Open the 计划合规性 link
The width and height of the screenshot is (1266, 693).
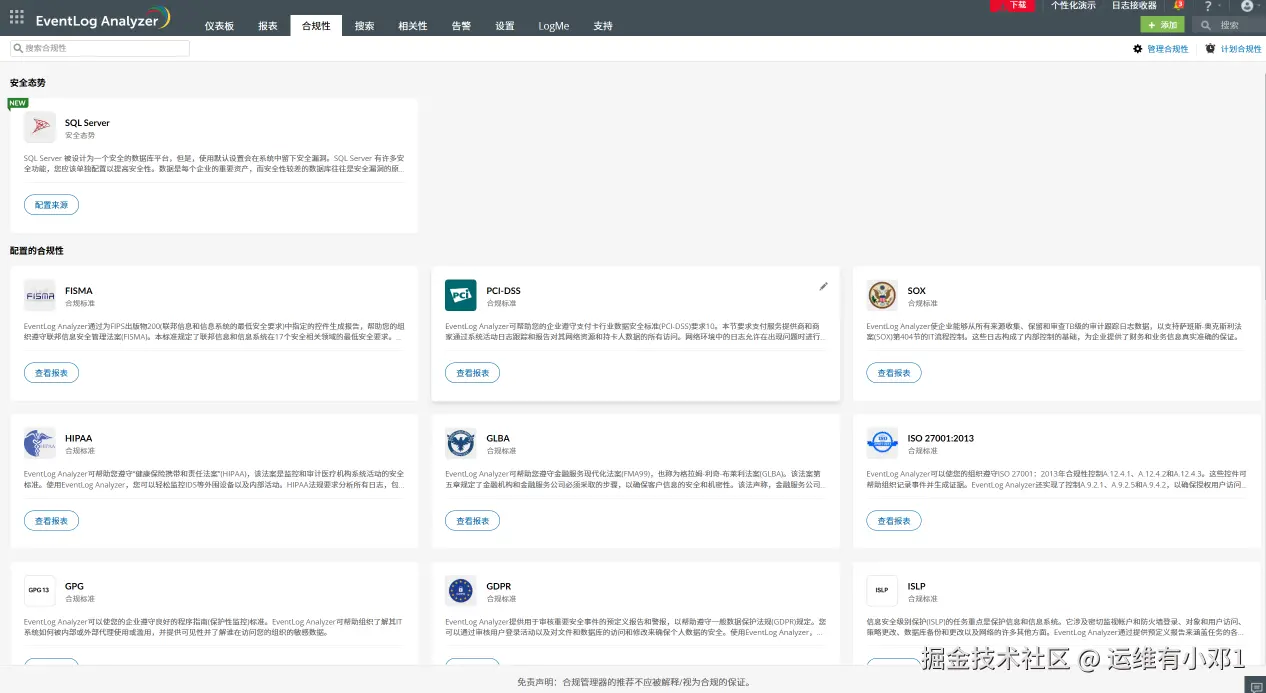[1241, 48]
